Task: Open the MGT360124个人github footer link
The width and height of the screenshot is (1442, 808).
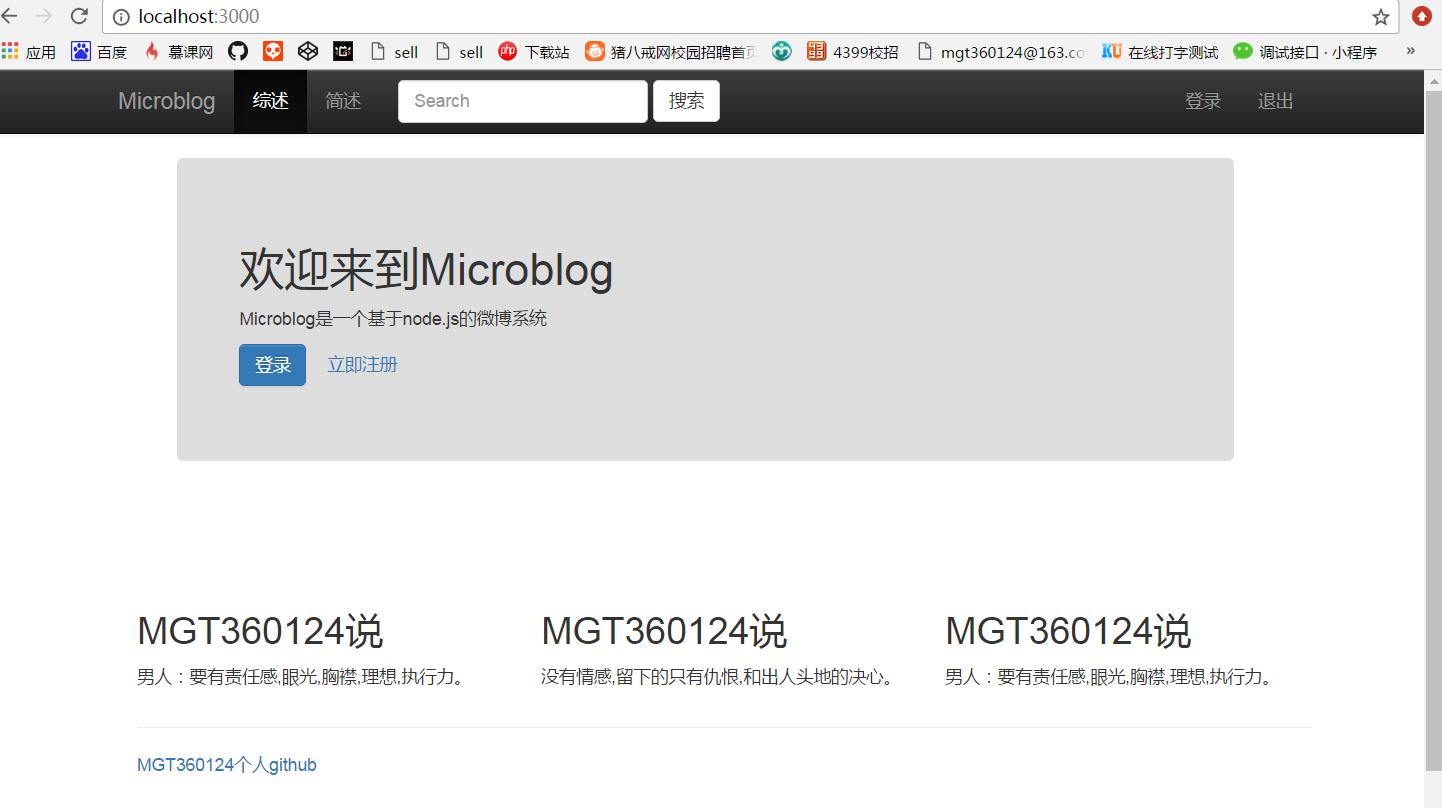Action: (x=226, y=764)
